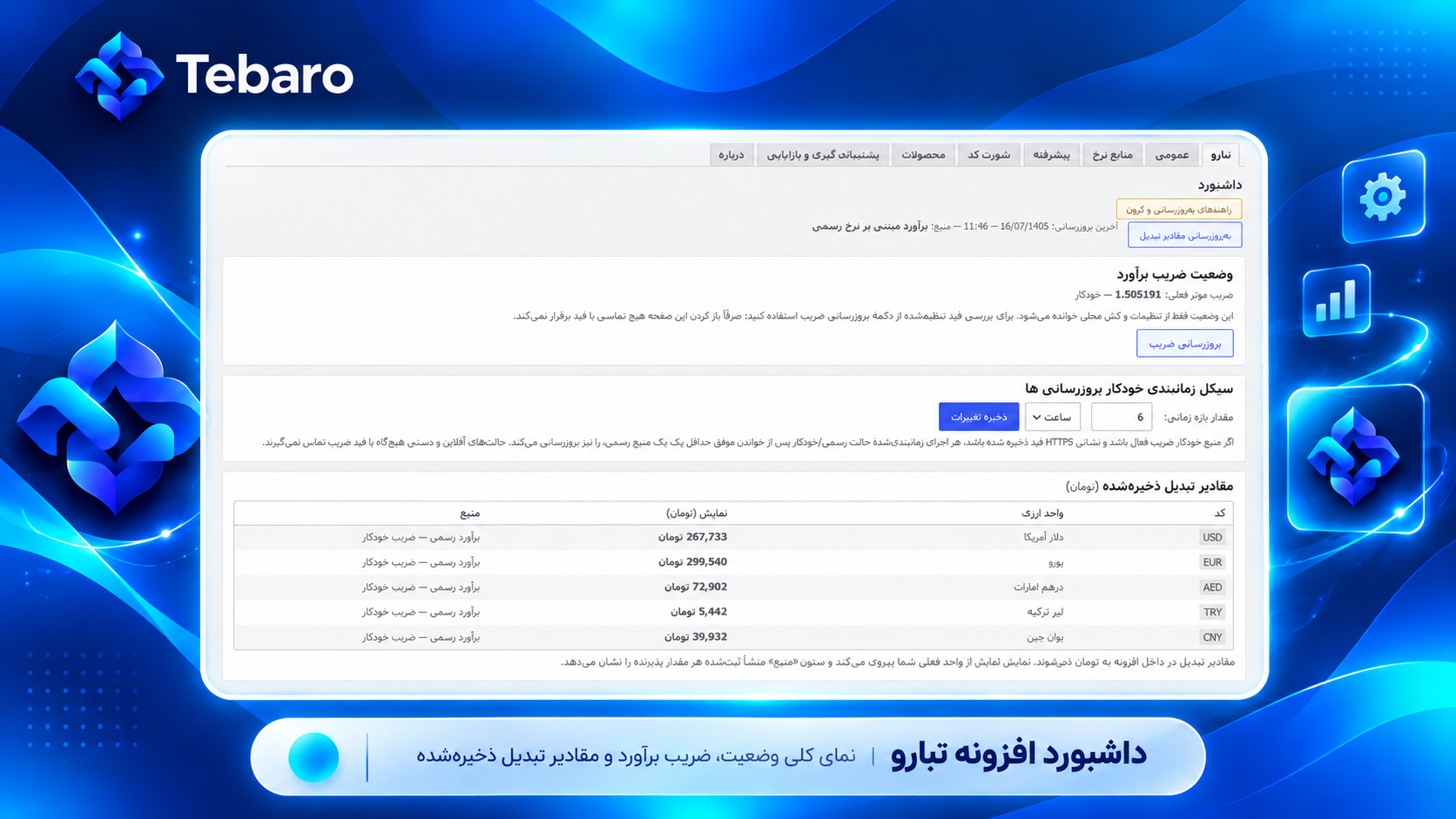Viewport: 1456px width, 819px height.
Task: Open the منابع نرخ tab
Action: point(1112,155)
